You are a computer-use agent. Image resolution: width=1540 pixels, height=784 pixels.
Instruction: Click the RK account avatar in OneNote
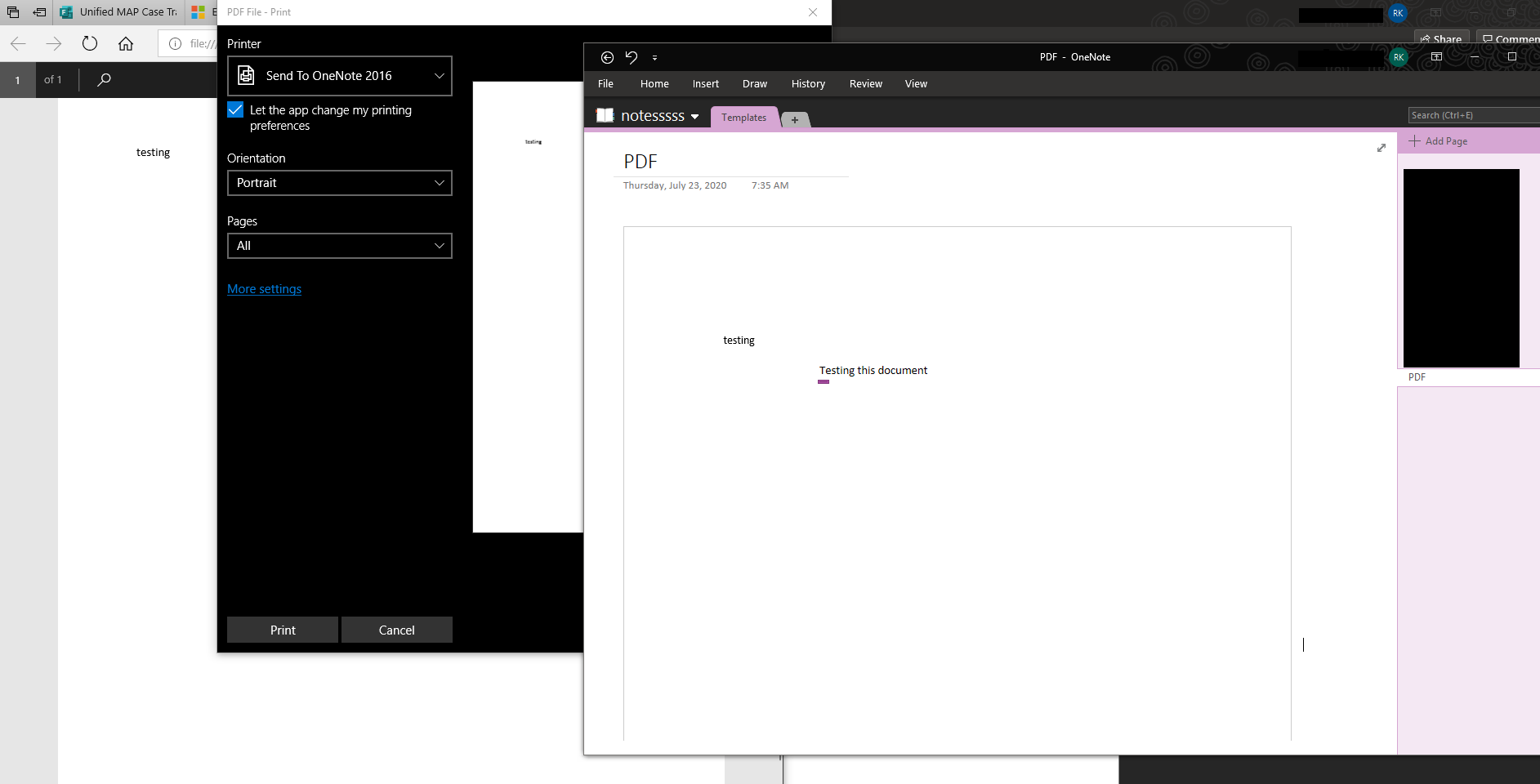point(1399,57)
